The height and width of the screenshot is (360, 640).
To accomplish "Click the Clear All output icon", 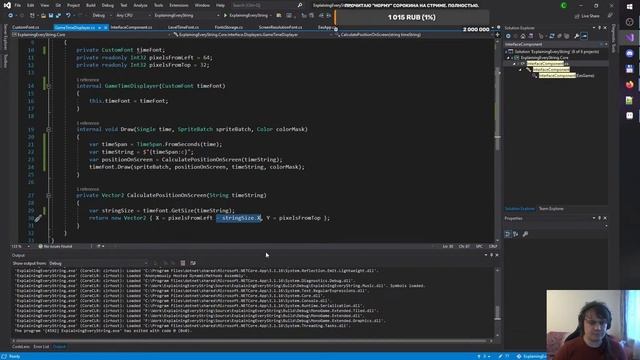I will 183,263.
